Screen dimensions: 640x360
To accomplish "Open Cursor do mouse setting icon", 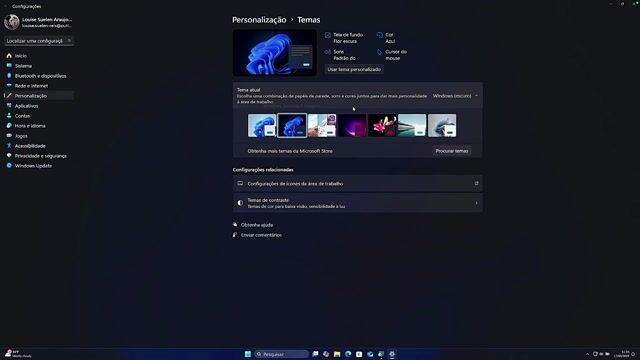I will click(380, 52).
